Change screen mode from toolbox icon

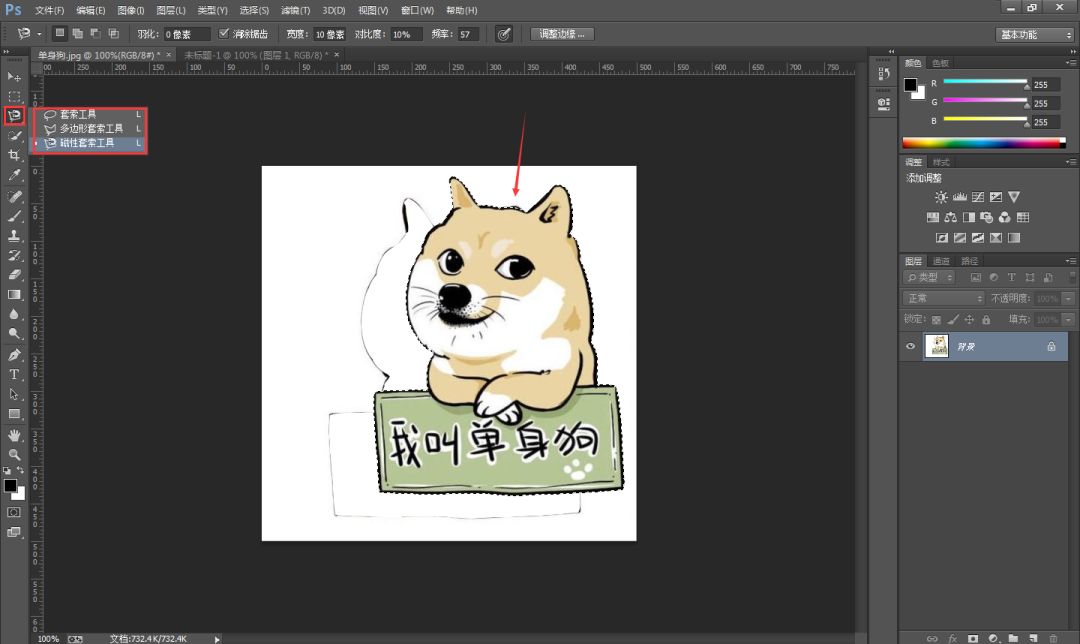[x=14, y=532]
